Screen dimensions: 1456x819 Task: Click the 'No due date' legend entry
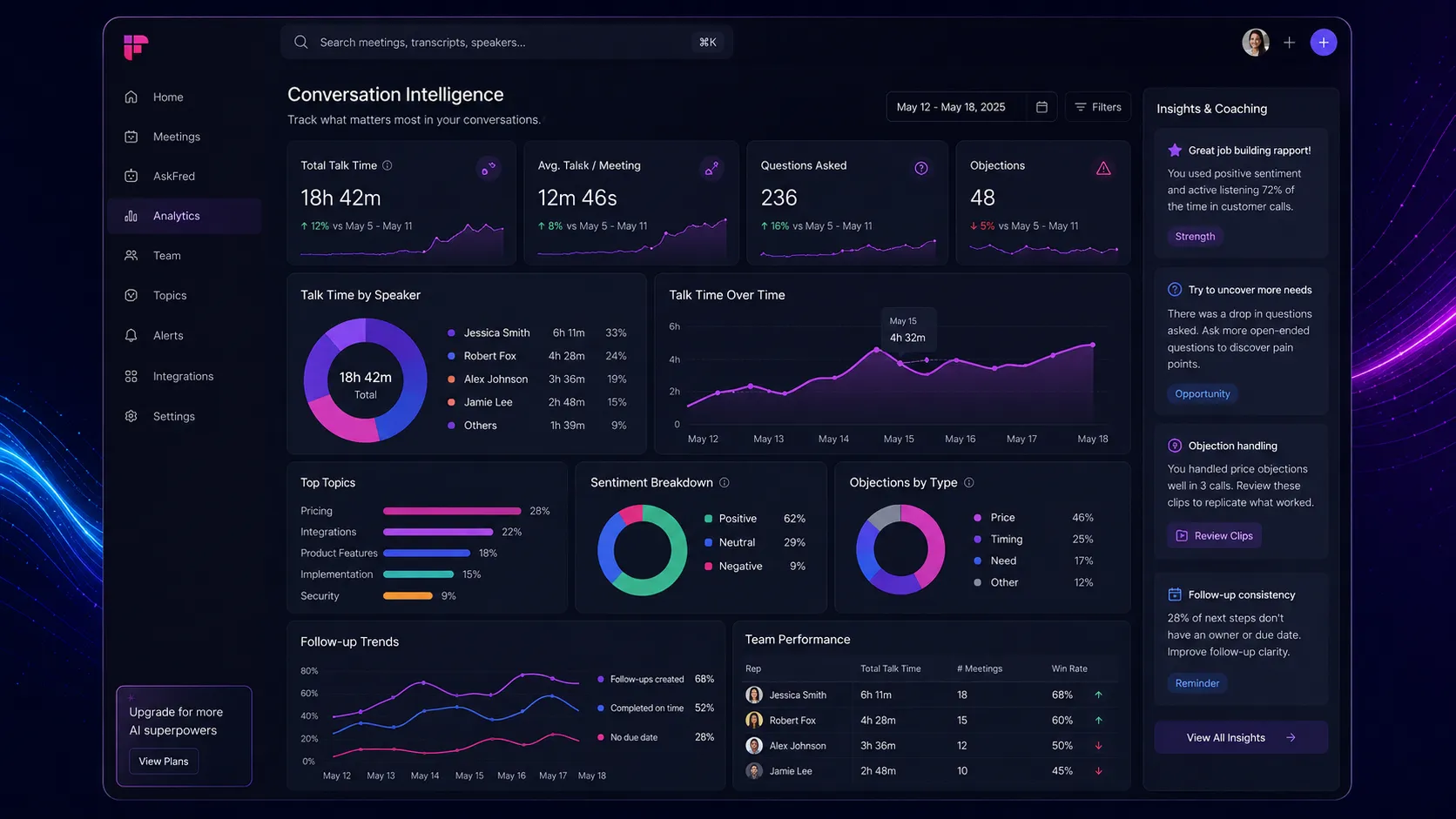pyautogui.click(x=656, y=737)
